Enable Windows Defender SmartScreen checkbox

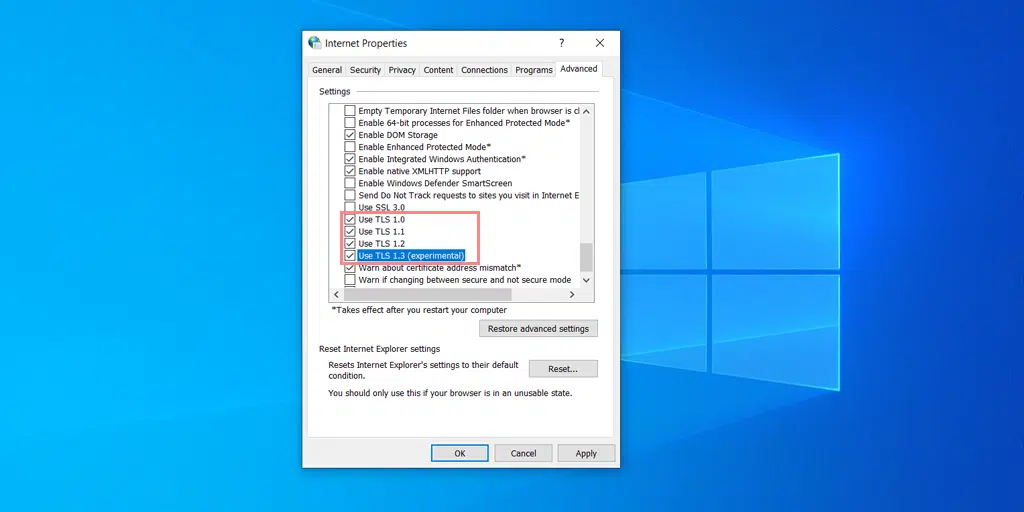(x=350, y=183)
